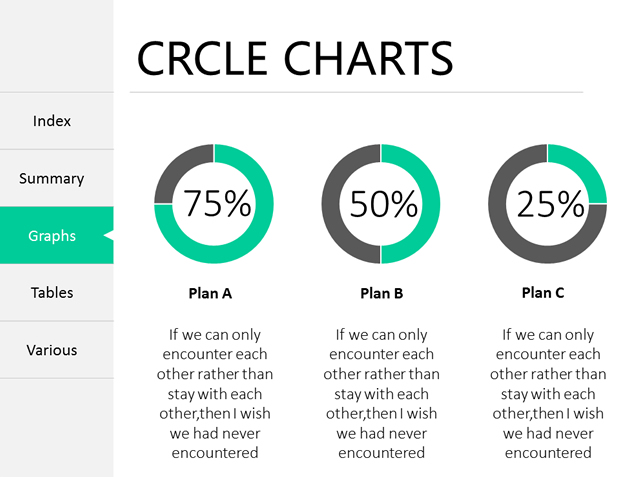Select the 25% donut chart
The width and height of the screenshot is (635, 477).
click(x=548, y=204)
